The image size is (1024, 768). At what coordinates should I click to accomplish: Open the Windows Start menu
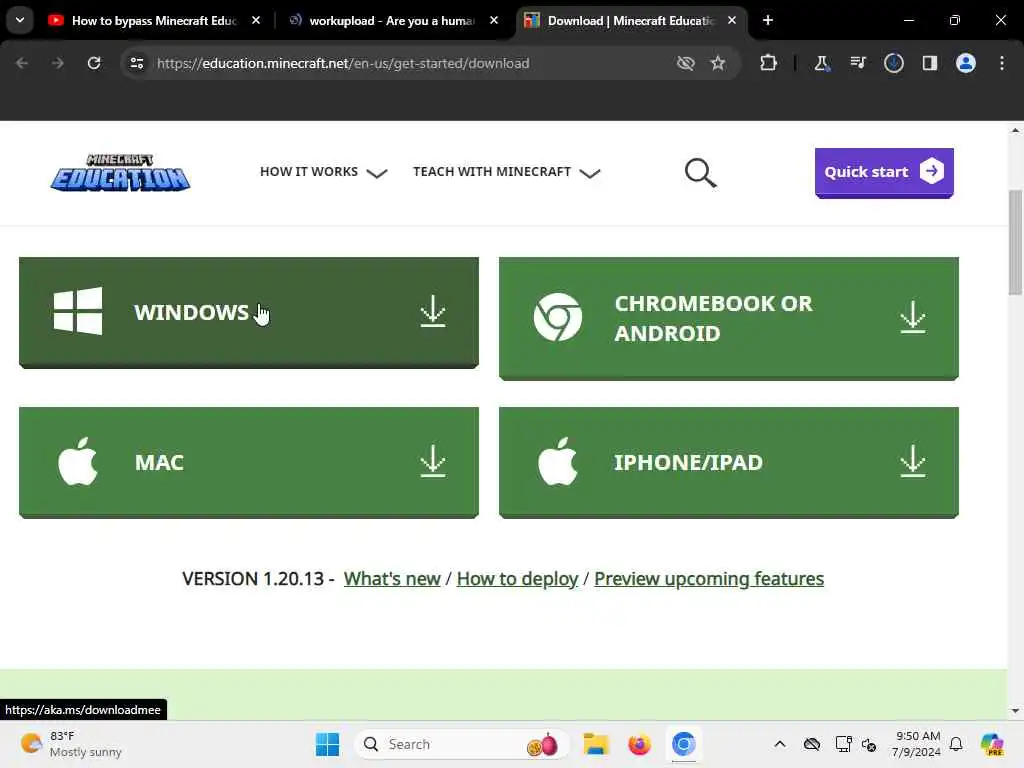327,744
